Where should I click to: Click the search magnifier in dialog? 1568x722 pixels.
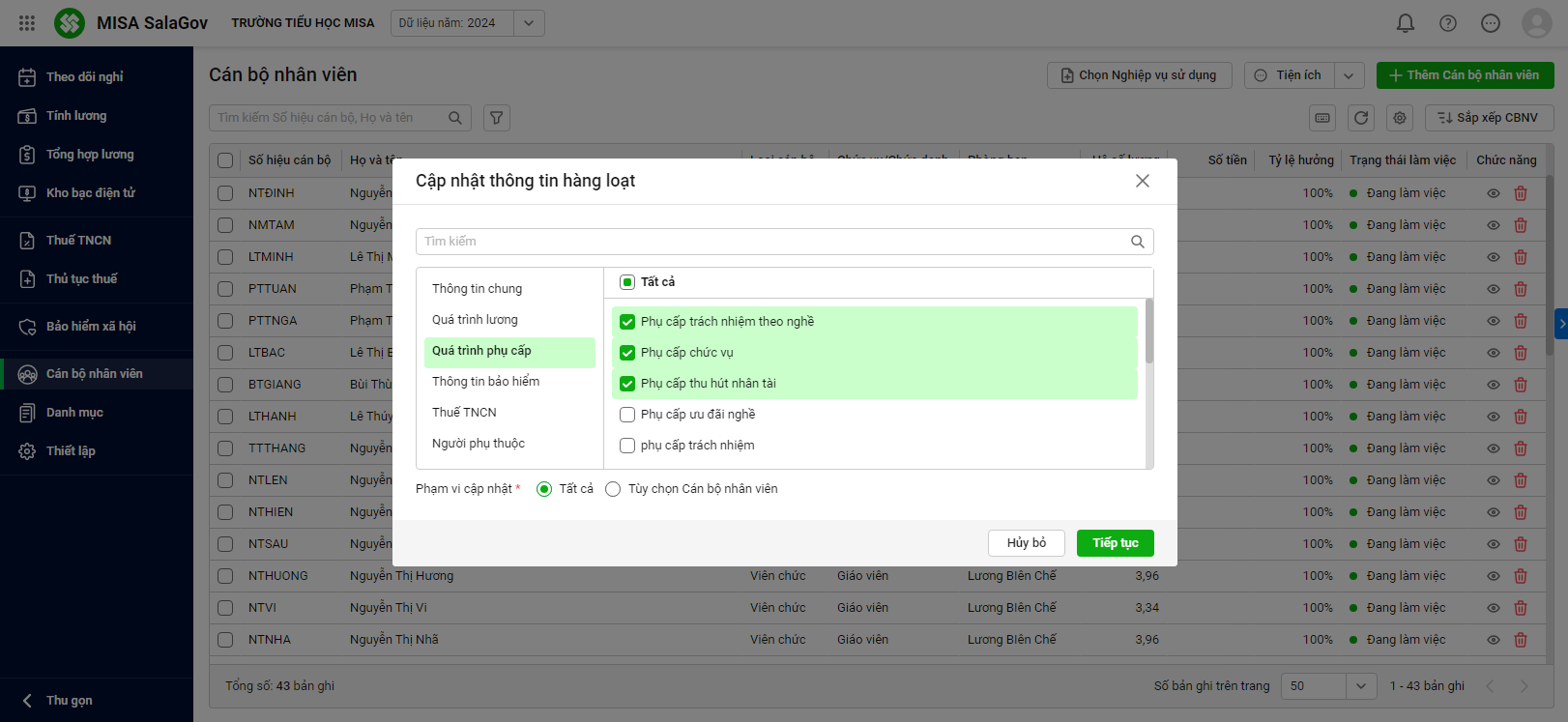(1137, 242)
